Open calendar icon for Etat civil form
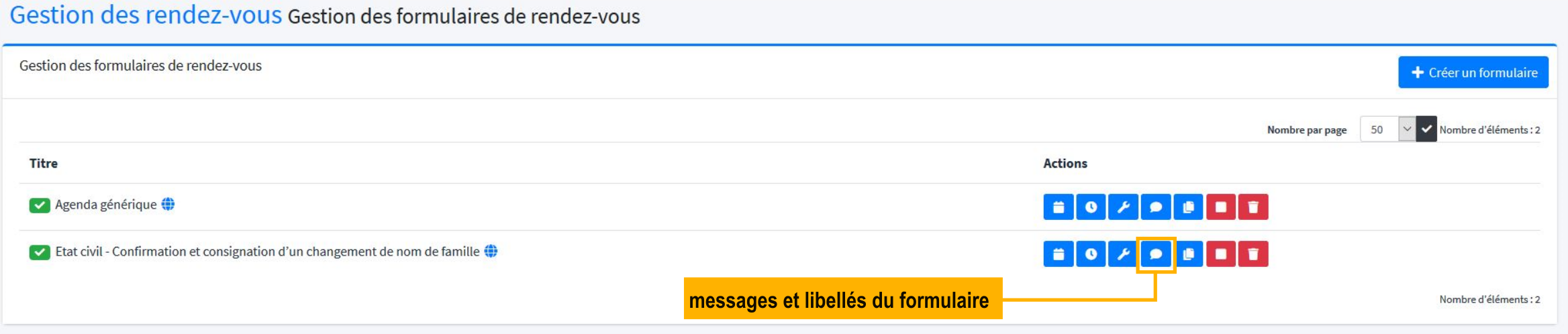This screenshot has width=1568, height=334. tap(1059, 254)
